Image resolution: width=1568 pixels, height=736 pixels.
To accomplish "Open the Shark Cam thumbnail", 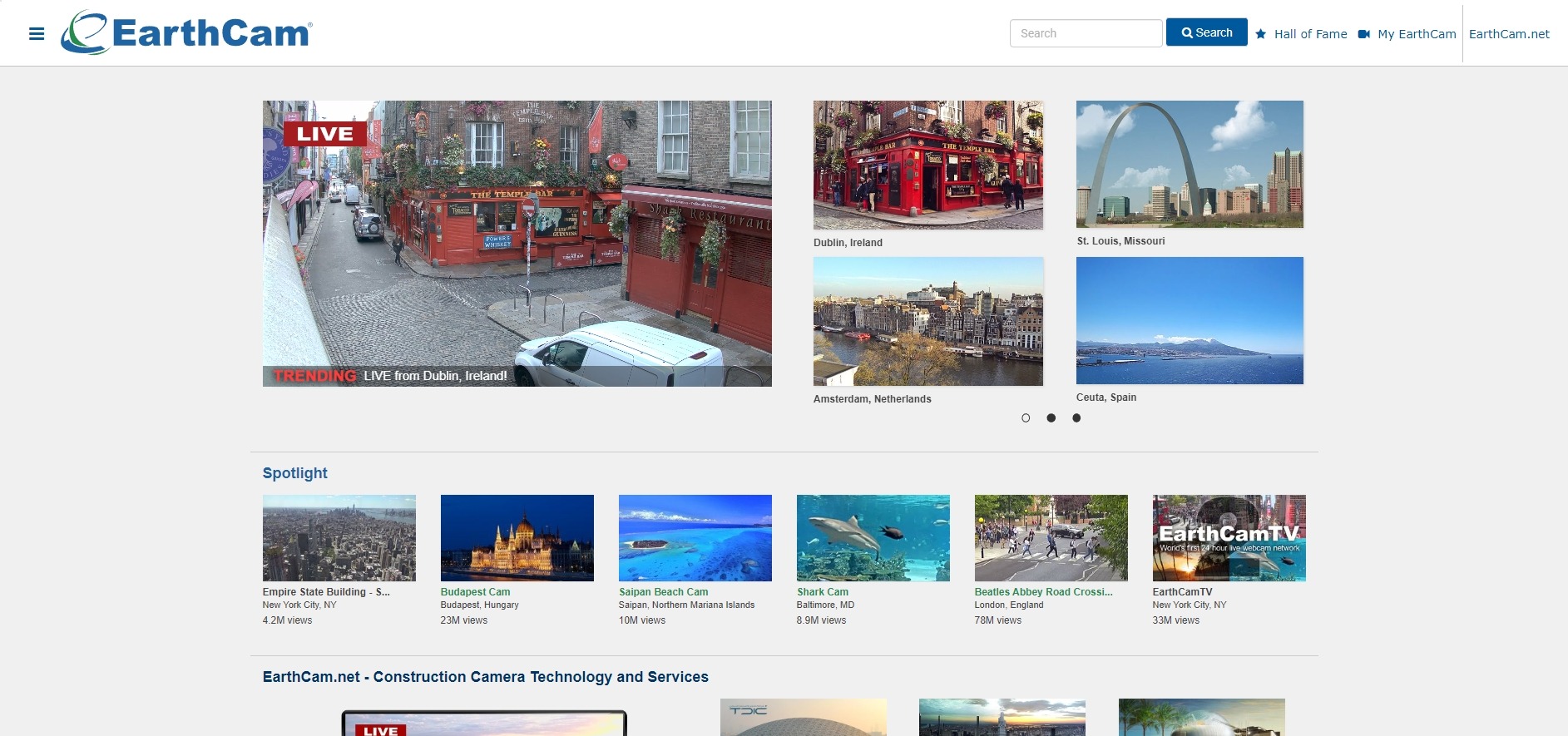I will click(x=873, y=538).
